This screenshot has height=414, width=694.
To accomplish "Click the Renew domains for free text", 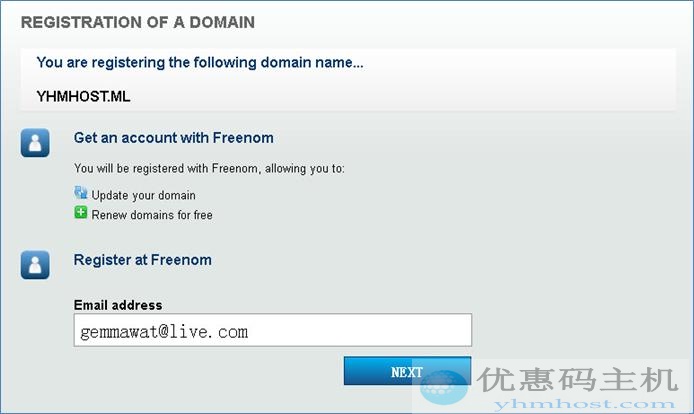I will [x=152, y=215].
